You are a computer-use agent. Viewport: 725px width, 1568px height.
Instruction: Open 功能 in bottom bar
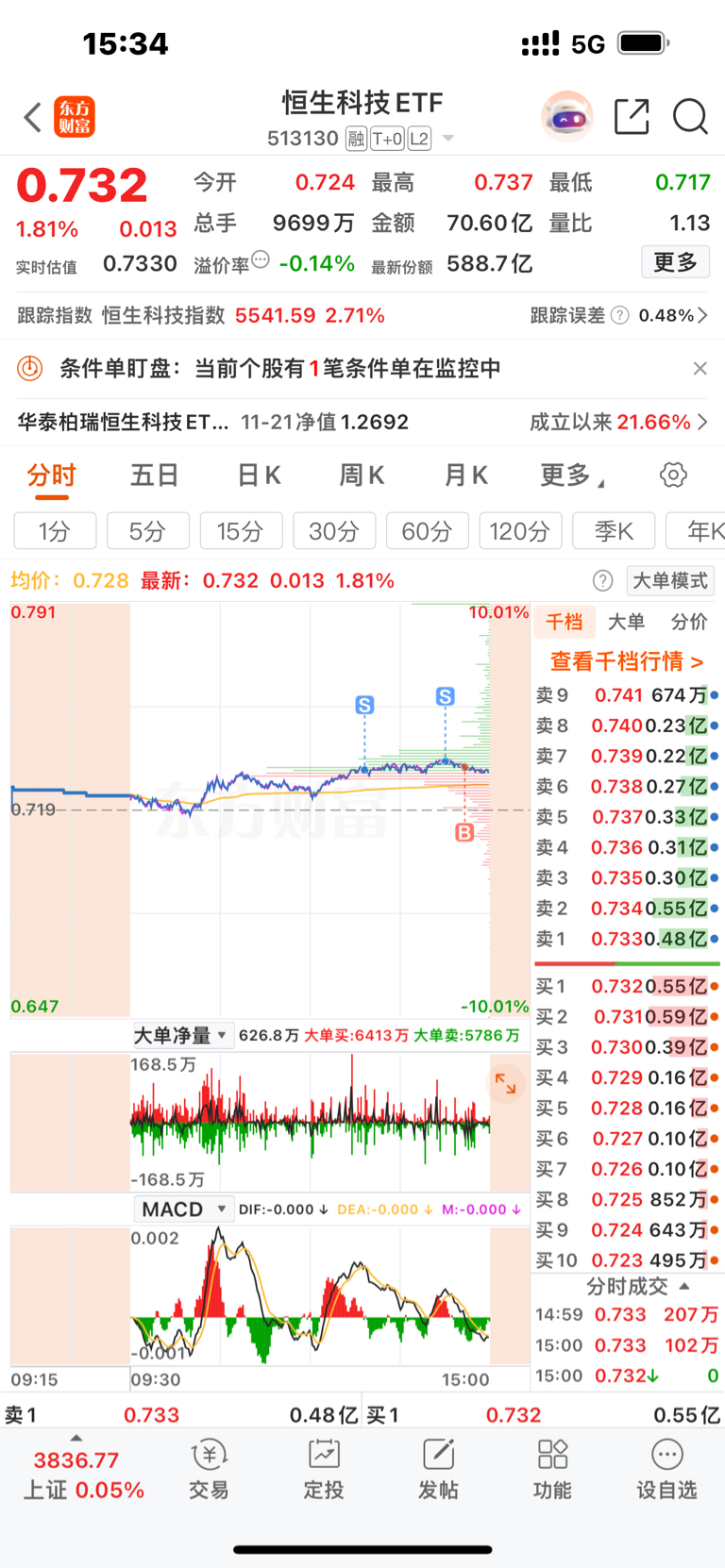click(x=552, y=1471)
